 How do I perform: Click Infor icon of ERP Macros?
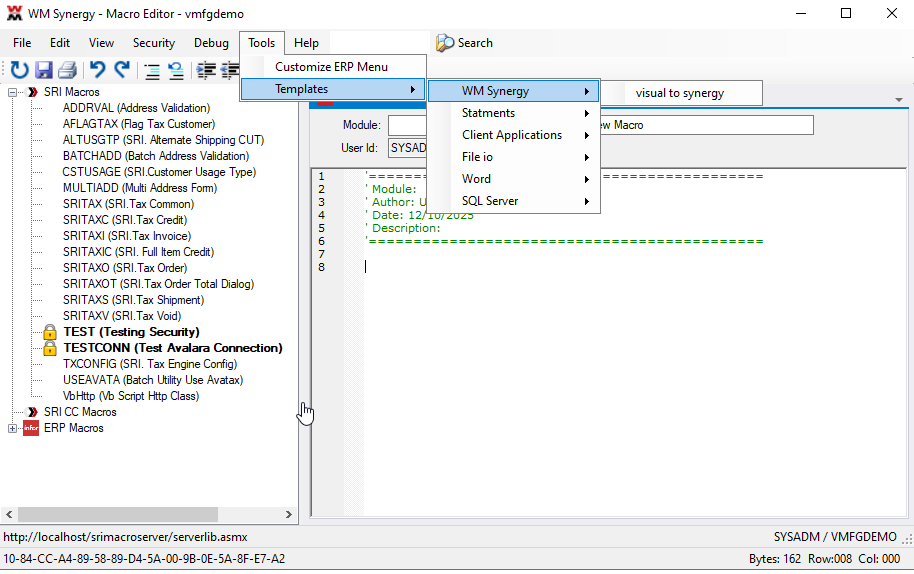pyautogui.click(x=31, y=428)
